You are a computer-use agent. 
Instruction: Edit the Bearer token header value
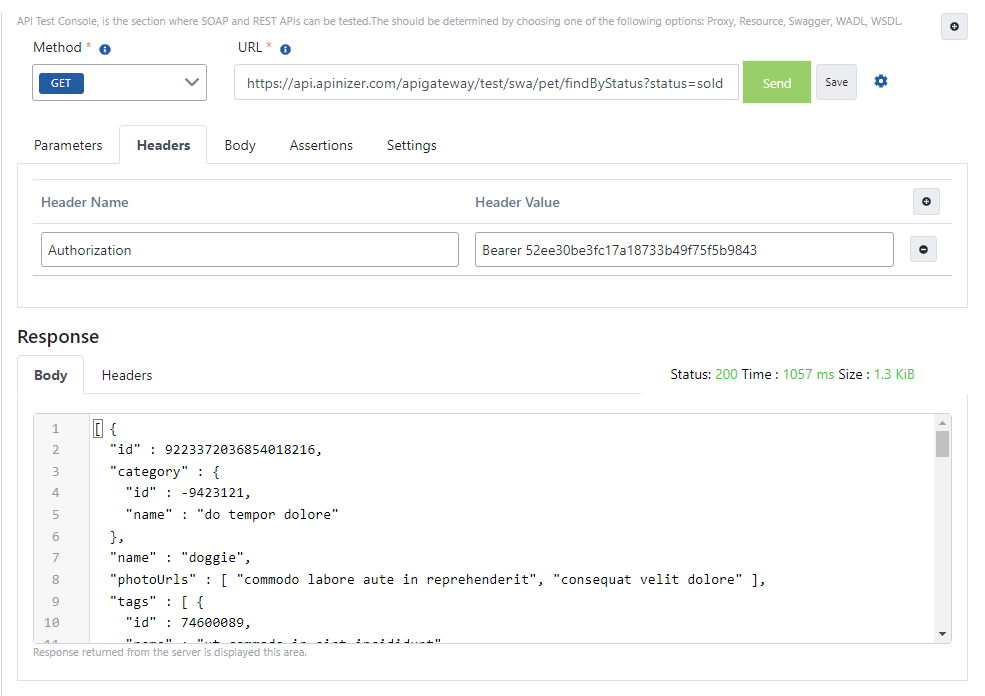point(683,249)
